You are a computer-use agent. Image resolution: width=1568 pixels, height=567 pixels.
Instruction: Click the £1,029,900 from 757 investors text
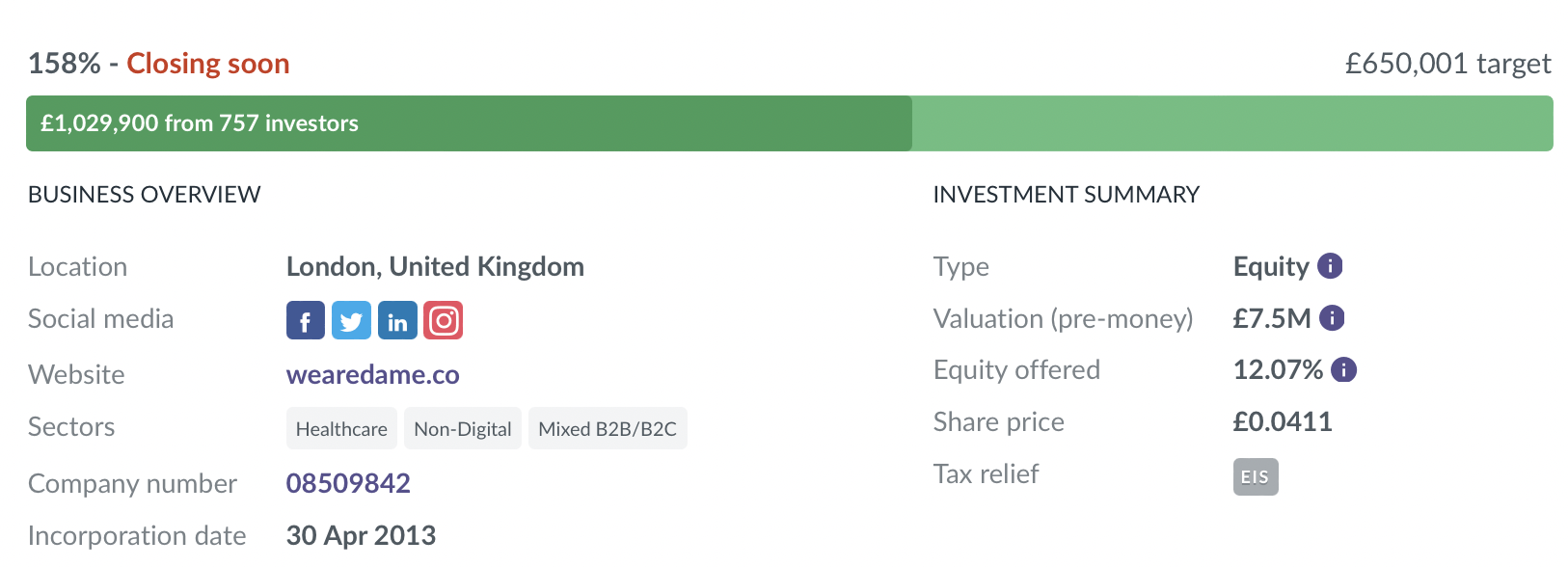pyautogui.click(x=200, y=123)
